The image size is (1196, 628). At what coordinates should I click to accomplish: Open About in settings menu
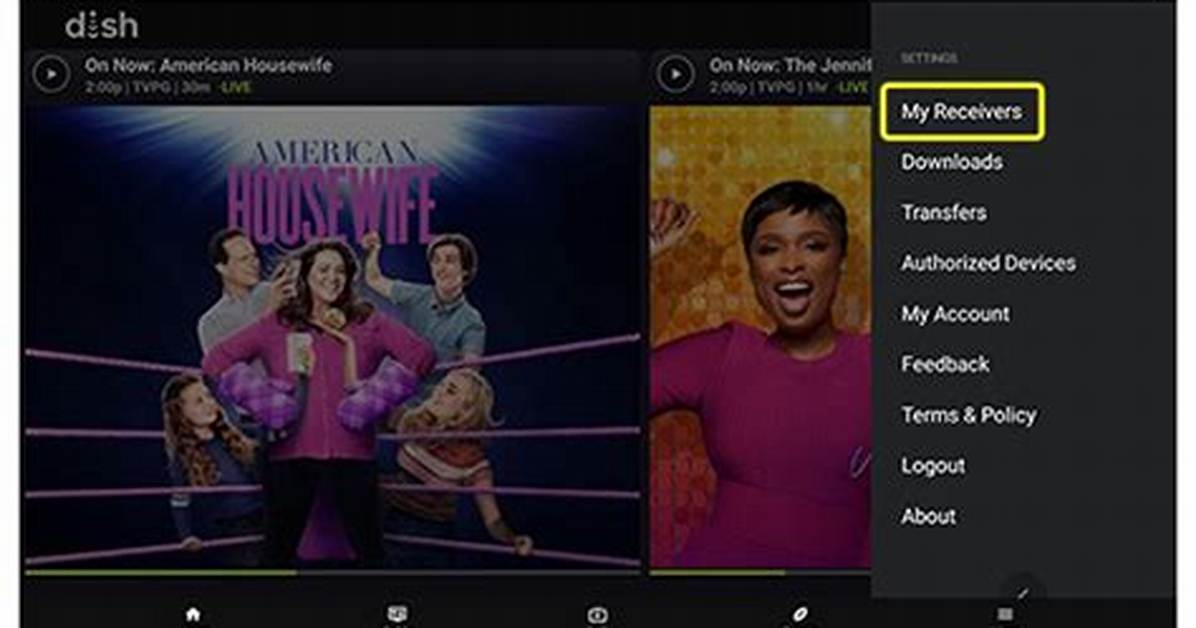tap(929, 517)
